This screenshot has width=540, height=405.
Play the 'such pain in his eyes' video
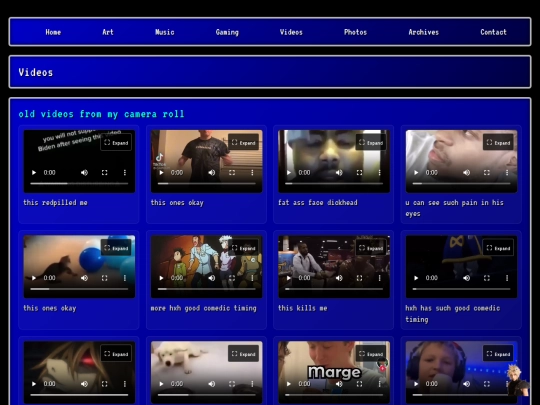pyautogui.click(x=416, y=173)
